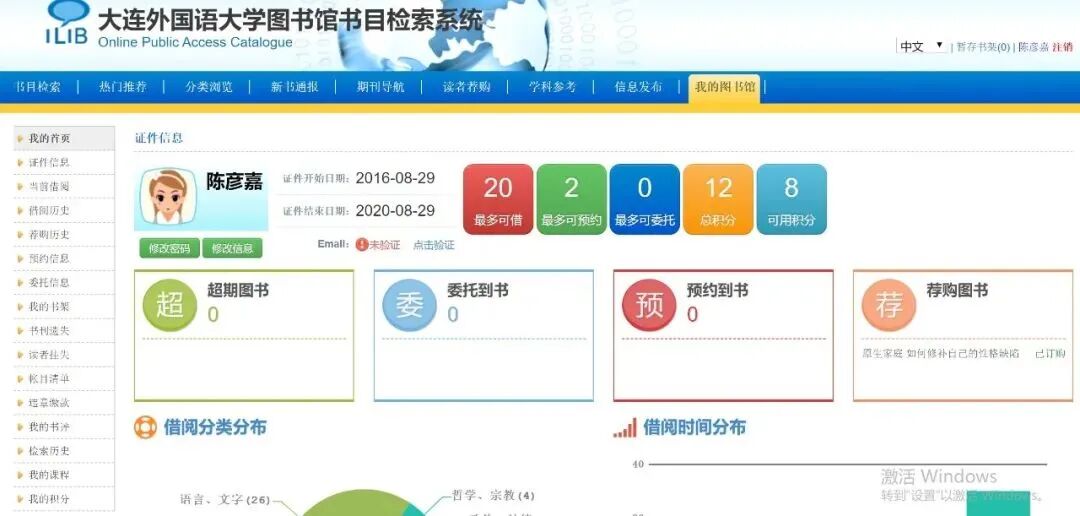Click the 借阅分类分布 heading
Screen dimensions: 1080x516
pyautogui.click(x=215, y=427)
